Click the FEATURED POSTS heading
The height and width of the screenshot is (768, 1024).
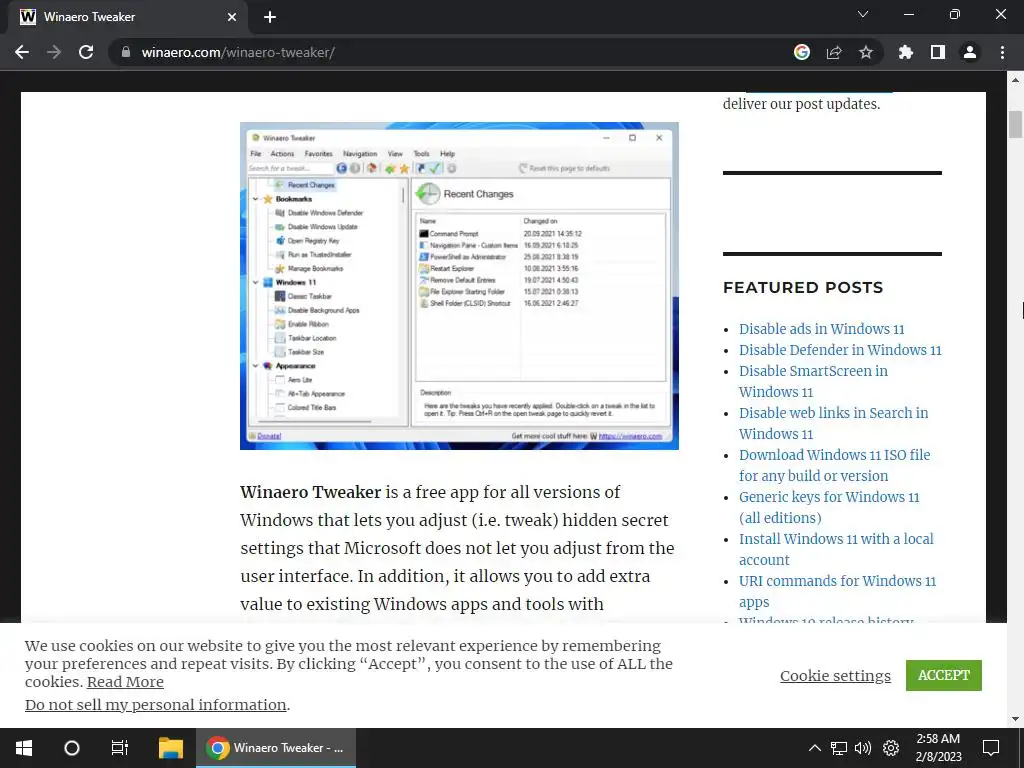click(x=803, y=287)
